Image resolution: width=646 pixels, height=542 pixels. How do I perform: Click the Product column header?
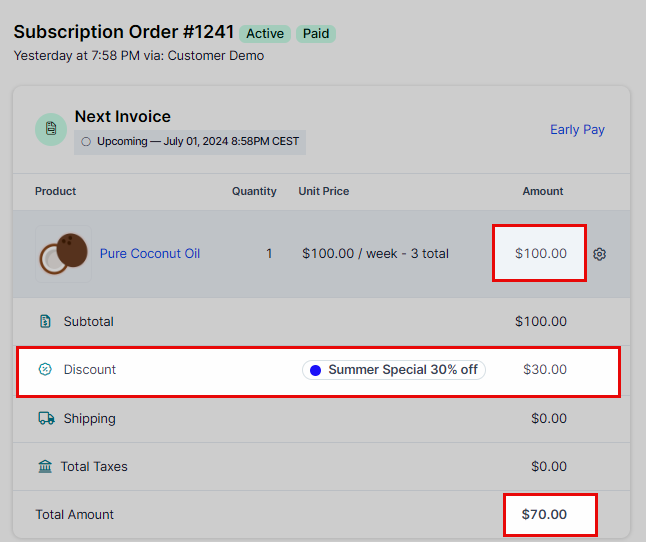click(55, 191)
